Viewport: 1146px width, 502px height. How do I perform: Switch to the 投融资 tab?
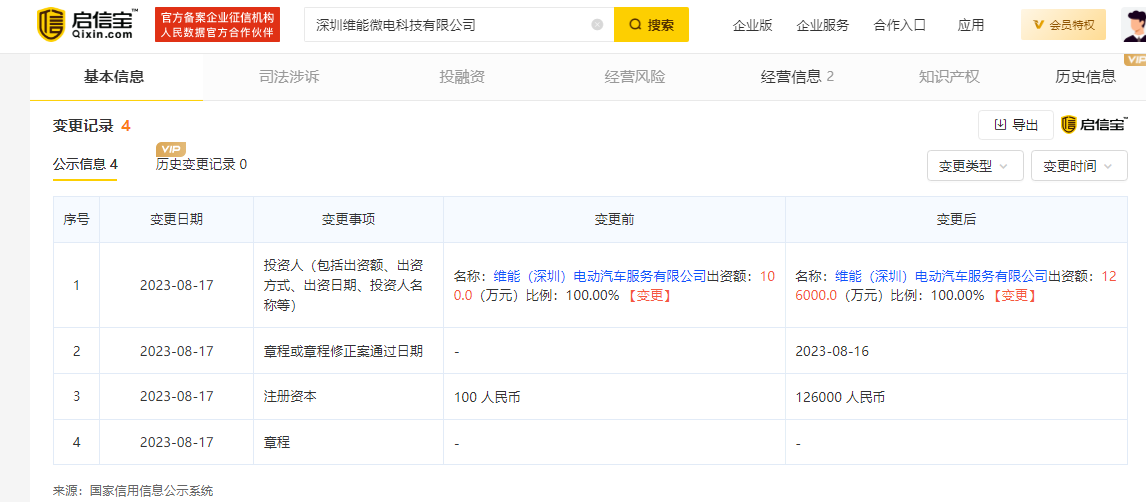(462, 77)
